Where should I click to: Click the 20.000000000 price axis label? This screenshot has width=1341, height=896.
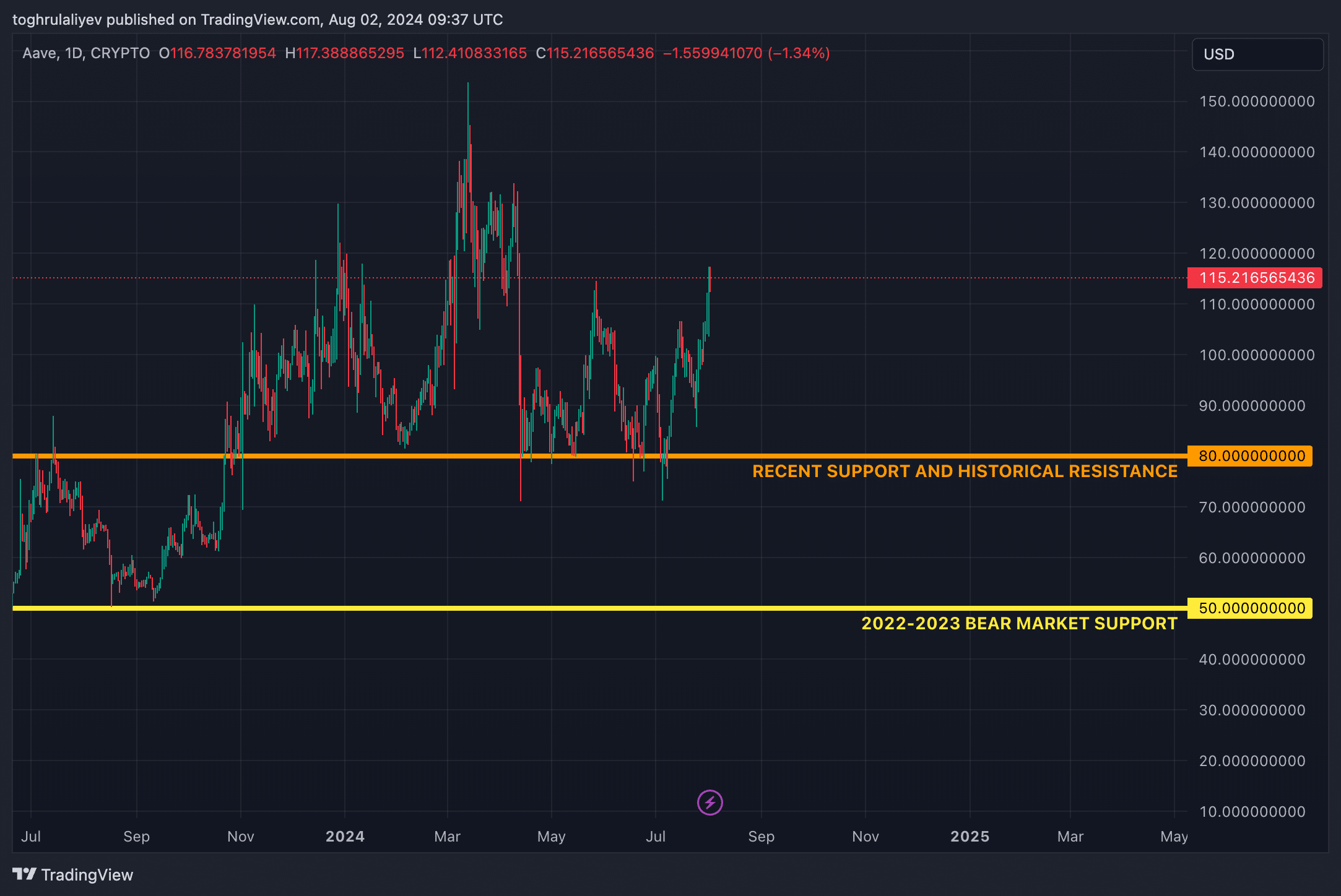coord(1252,761)
